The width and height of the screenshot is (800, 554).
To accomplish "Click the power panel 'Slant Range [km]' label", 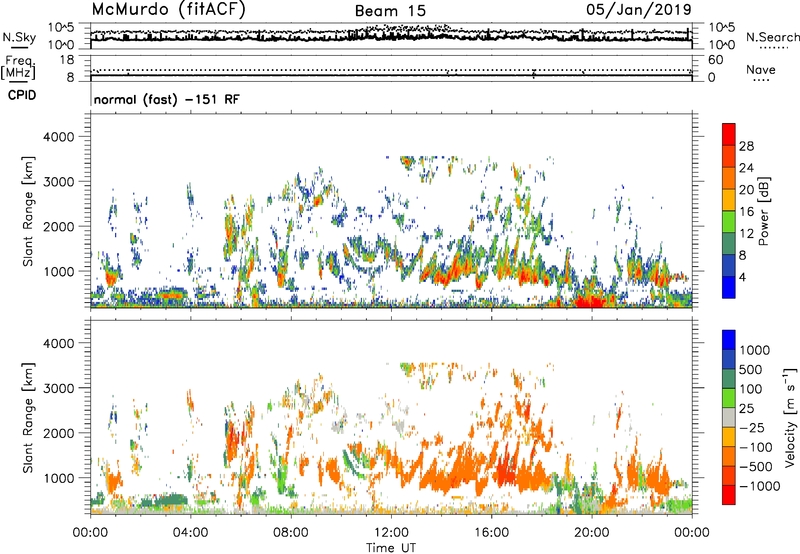I will click(x=29, y=211).
